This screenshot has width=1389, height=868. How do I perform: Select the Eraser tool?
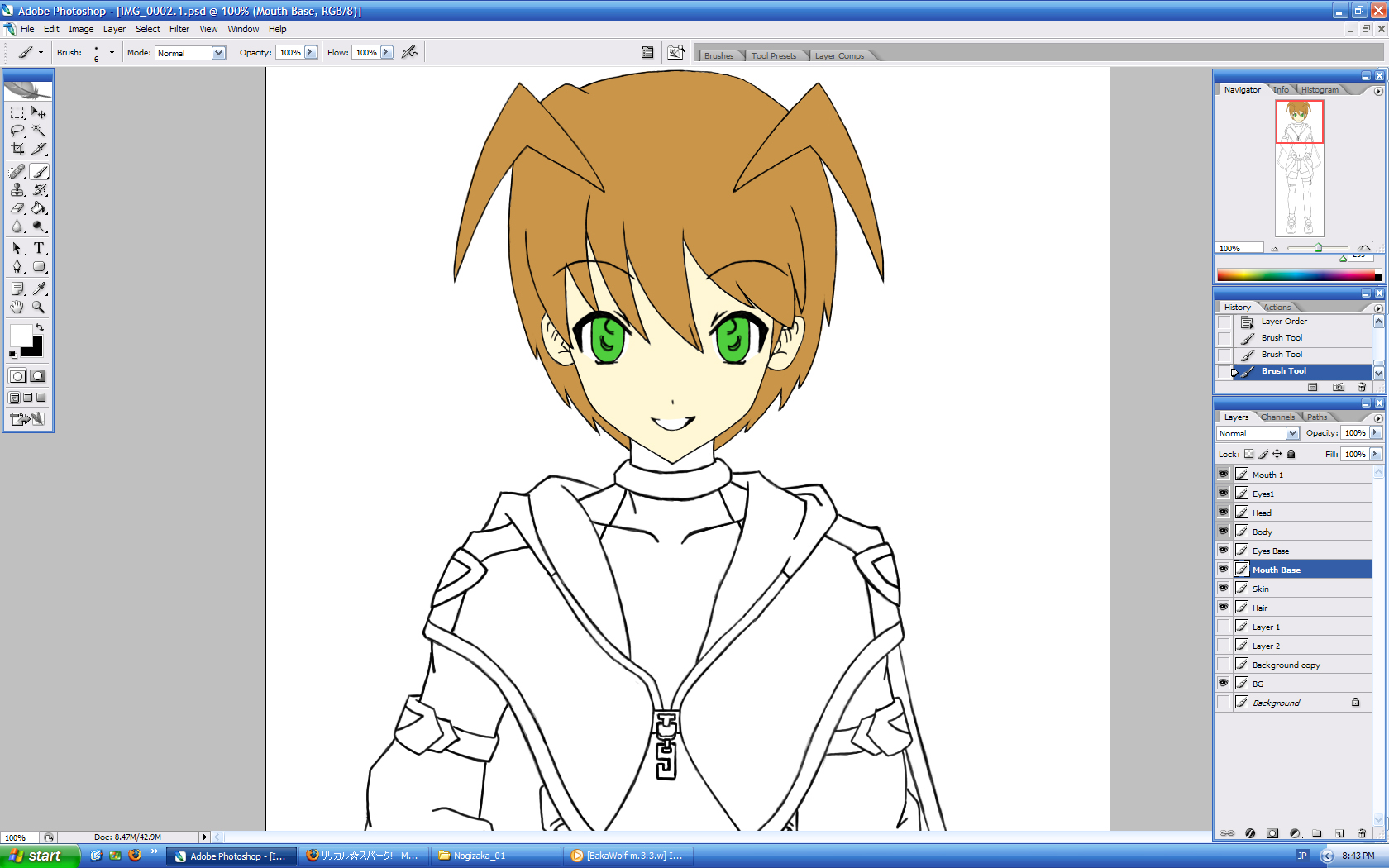coord(17,208)
